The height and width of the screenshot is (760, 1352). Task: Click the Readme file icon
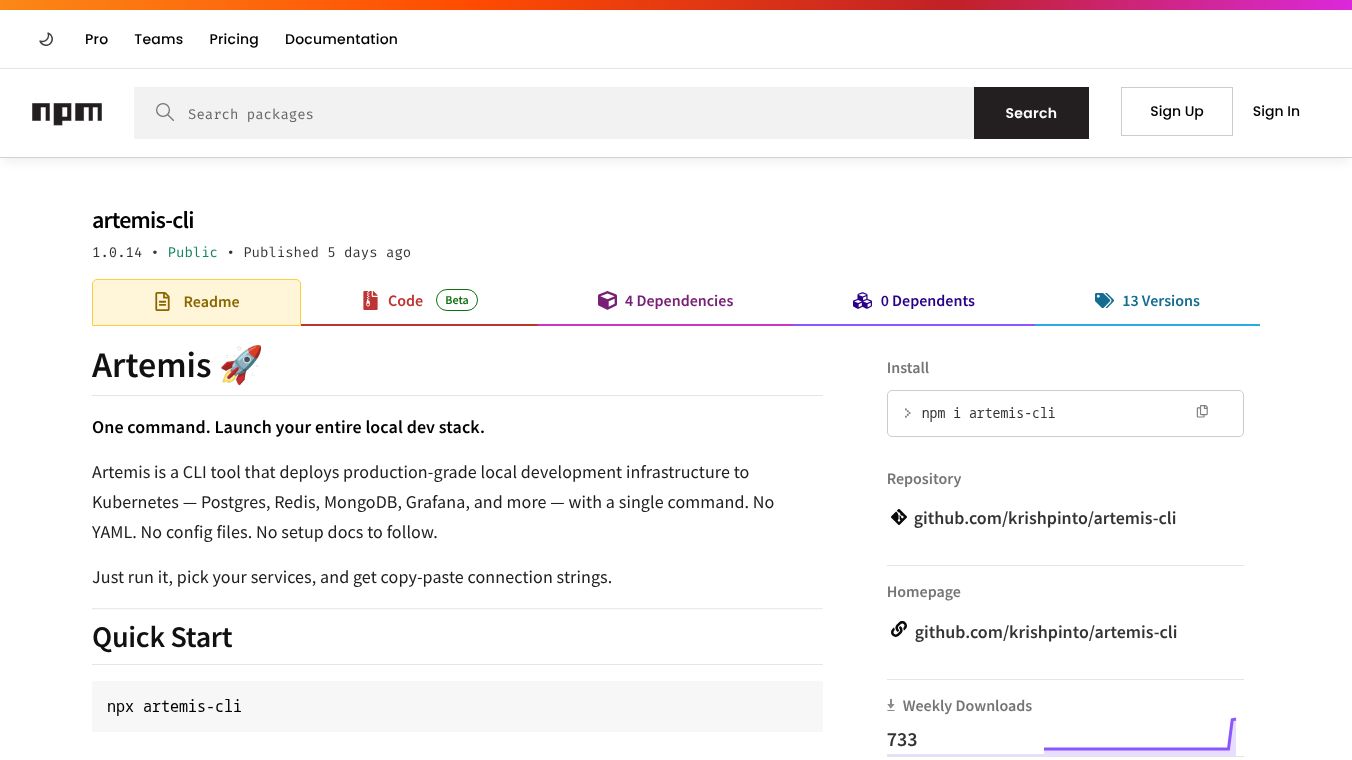click(162, 301)
